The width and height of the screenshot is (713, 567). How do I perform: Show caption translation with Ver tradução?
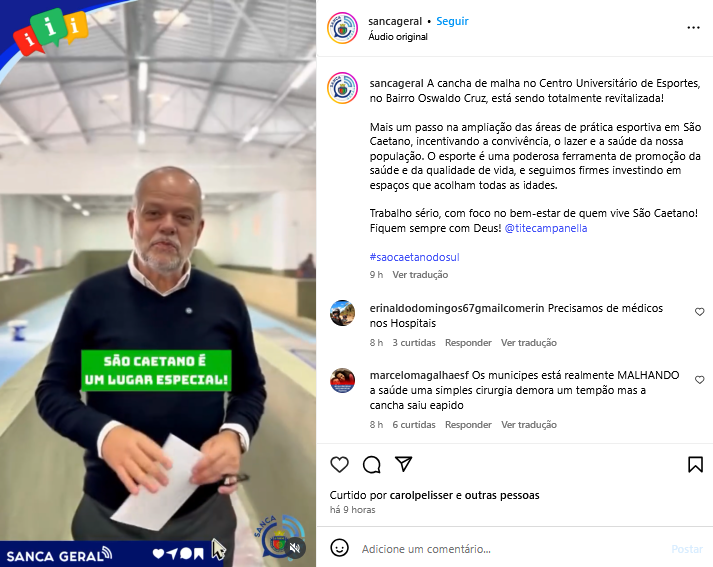420,275
